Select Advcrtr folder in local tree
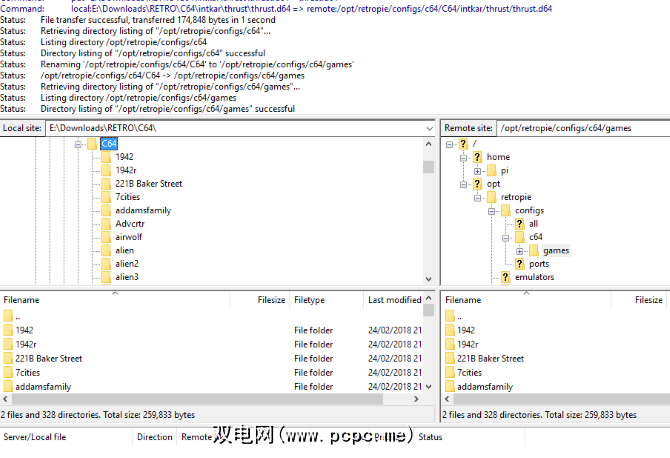Image resolution: width=670 pixels, height=458 pixels. [130, 223]
